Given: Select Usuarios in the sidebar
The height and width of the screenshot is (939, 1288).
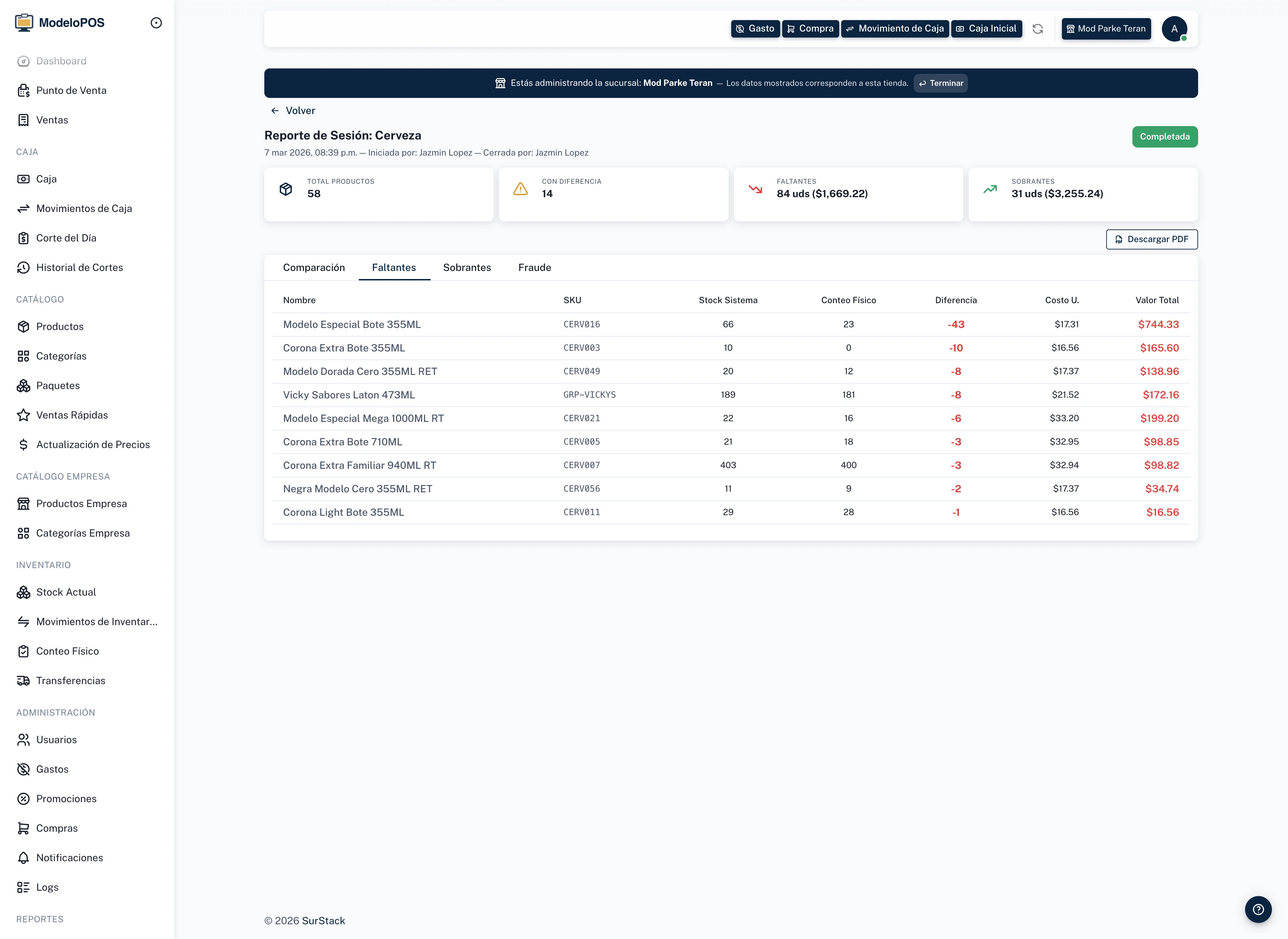Looking at the screenshot, I should pyautogui.click(x=56, y=739).
